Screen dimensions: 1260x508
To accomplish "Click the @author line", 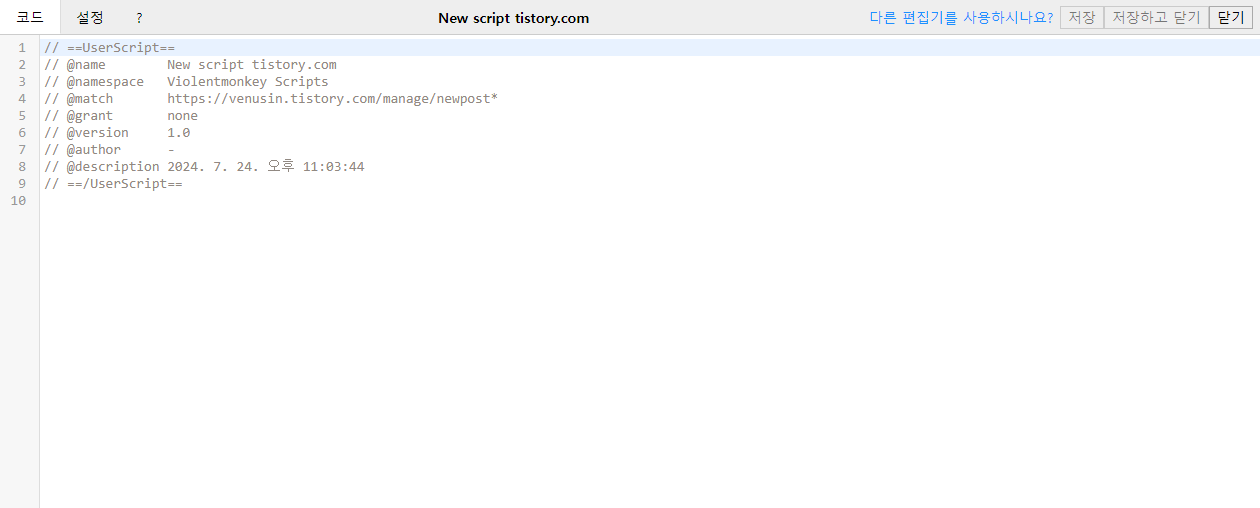I will coord(109,150).
